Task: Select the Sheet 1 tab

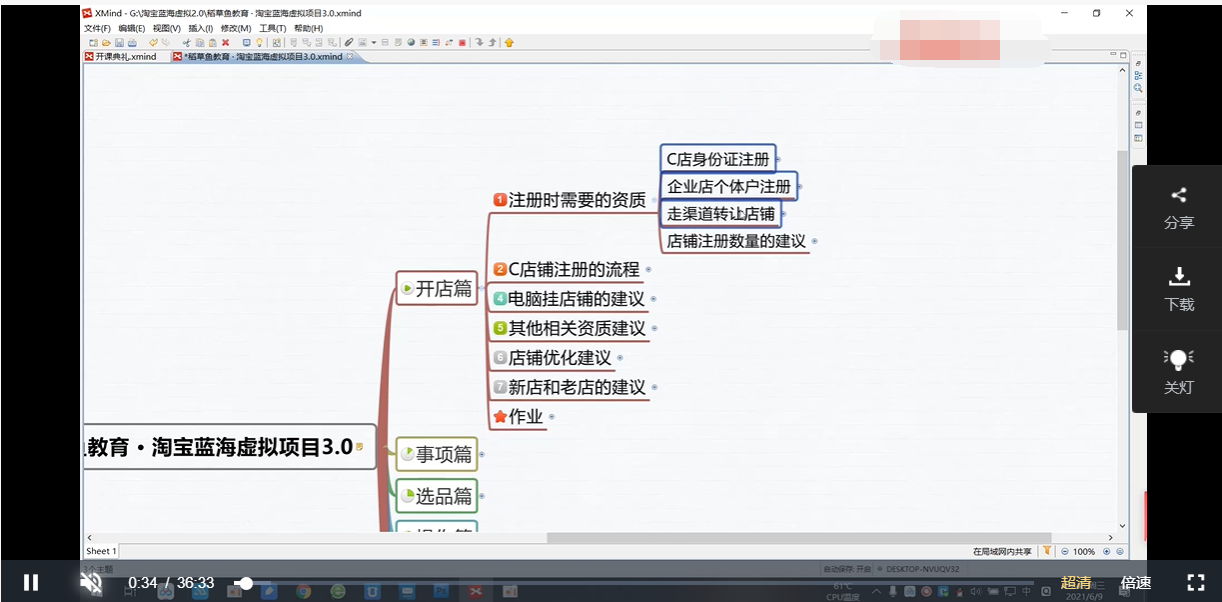Action: (101, 551)
